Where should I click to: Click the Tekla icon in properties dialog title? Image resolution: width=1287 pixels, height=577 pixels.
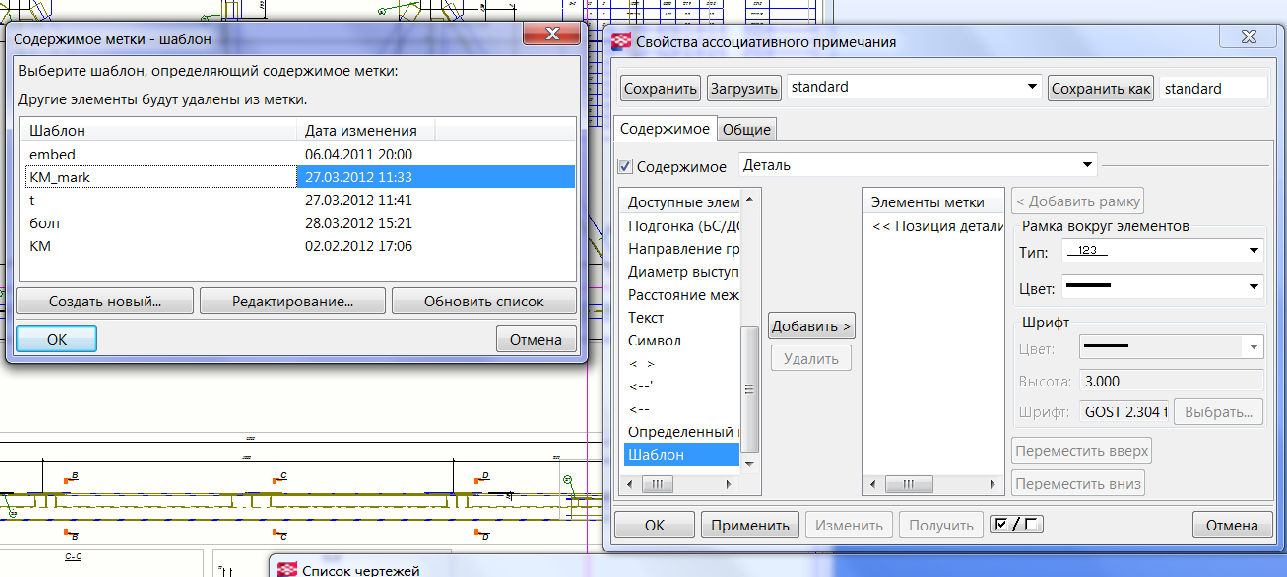[622, 42]
